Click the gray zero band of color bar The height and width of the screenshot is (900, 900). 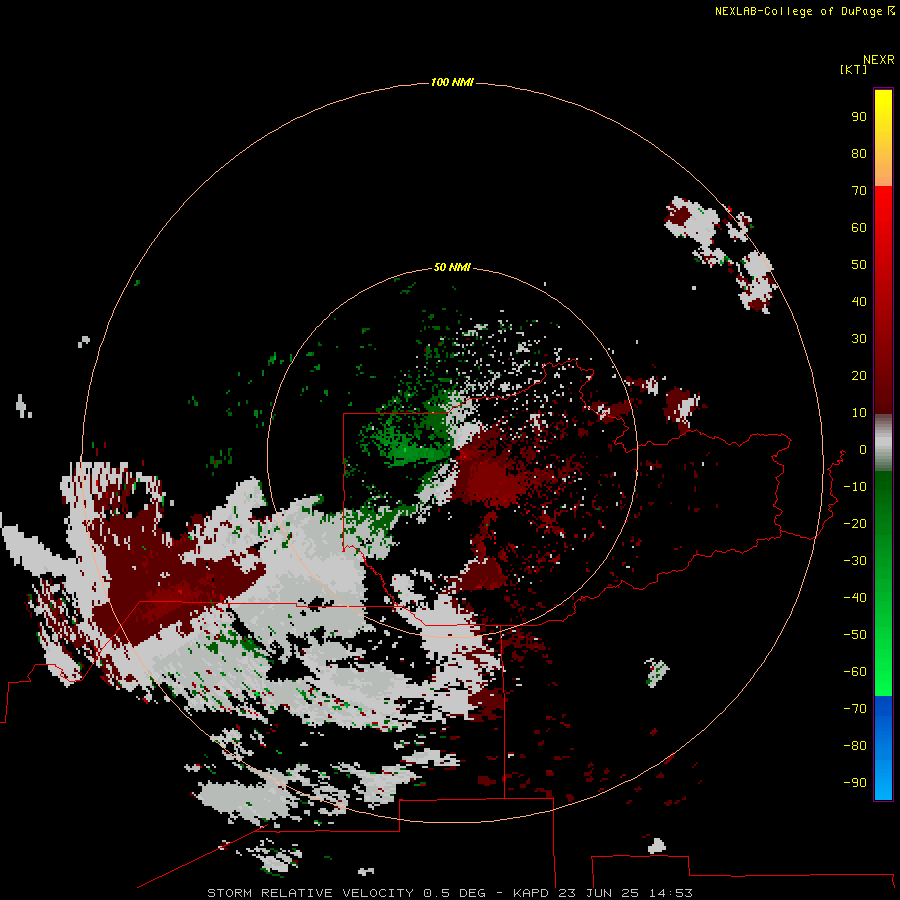883,443
